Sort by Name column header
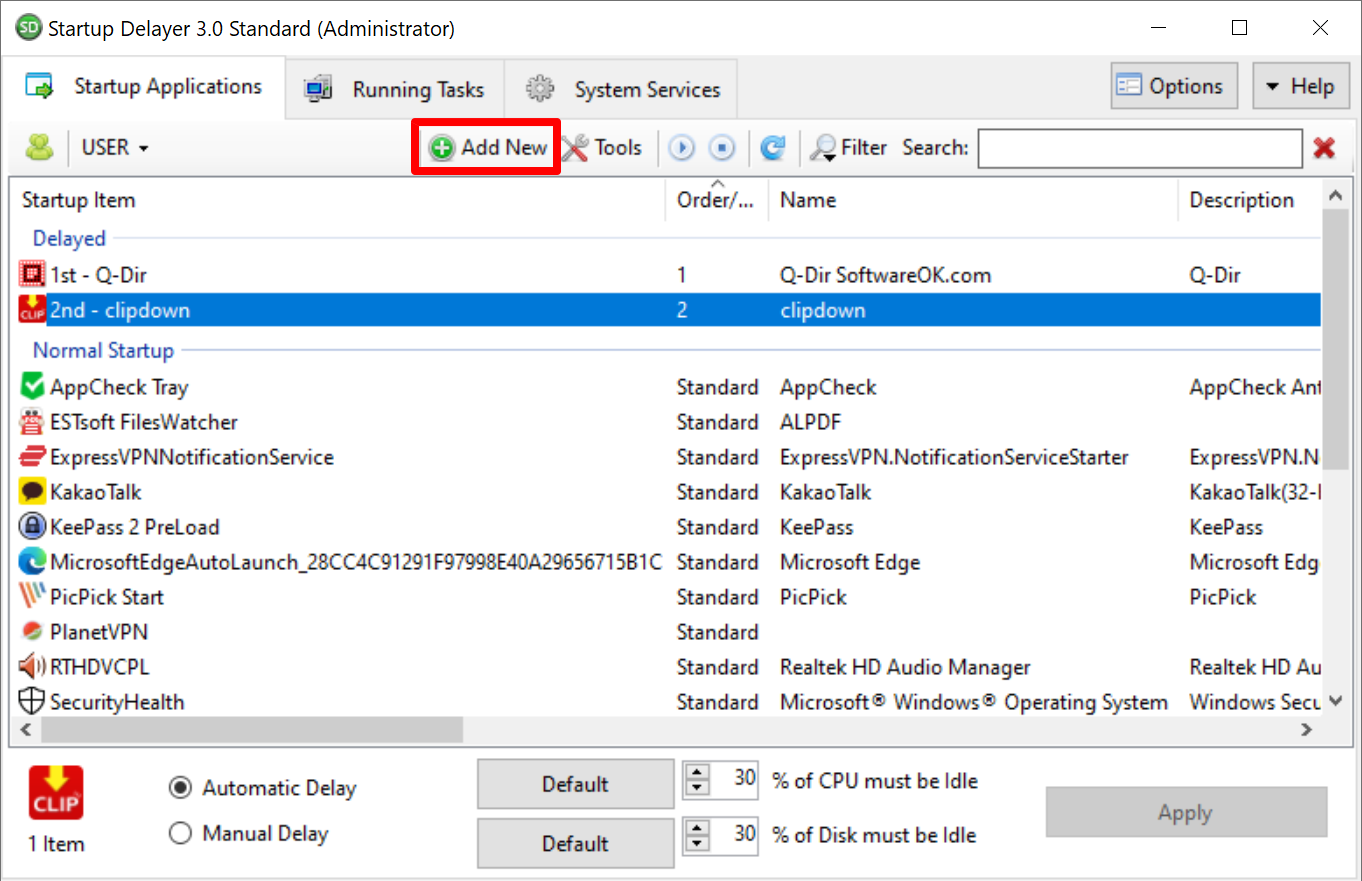The width and height of the screenshot is (1362, 881). point(973,200)
